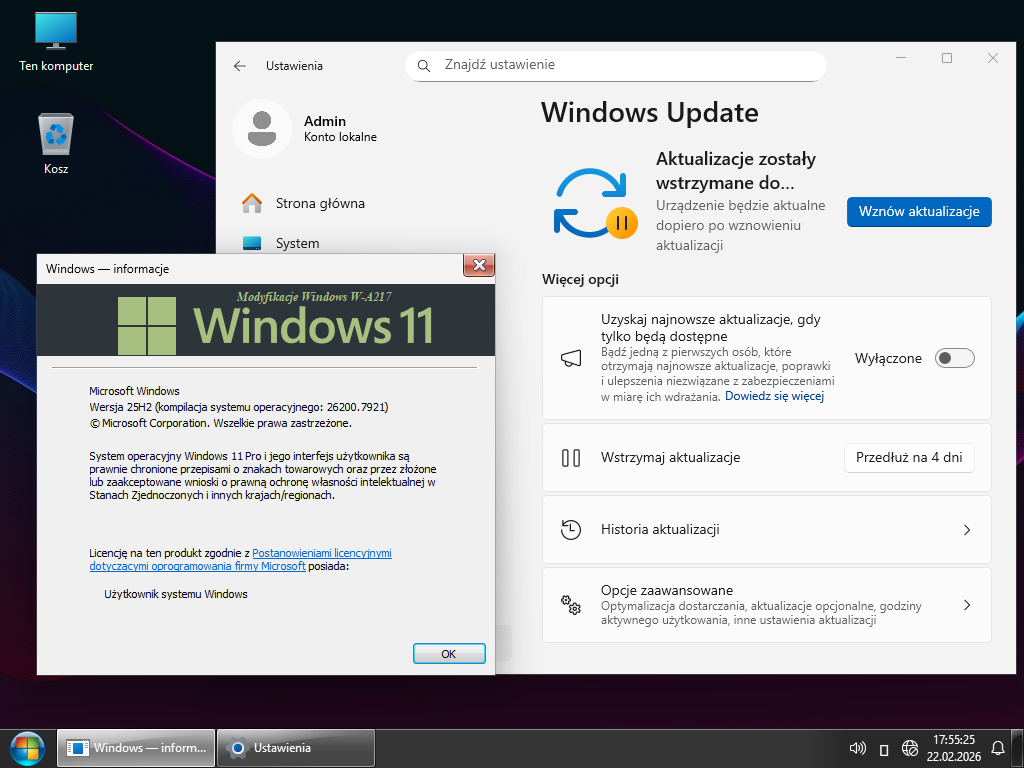Viewport: 1024px width, 768px height.
Task: Click Wznów aktualizacje button
Action: click(919, 212)
